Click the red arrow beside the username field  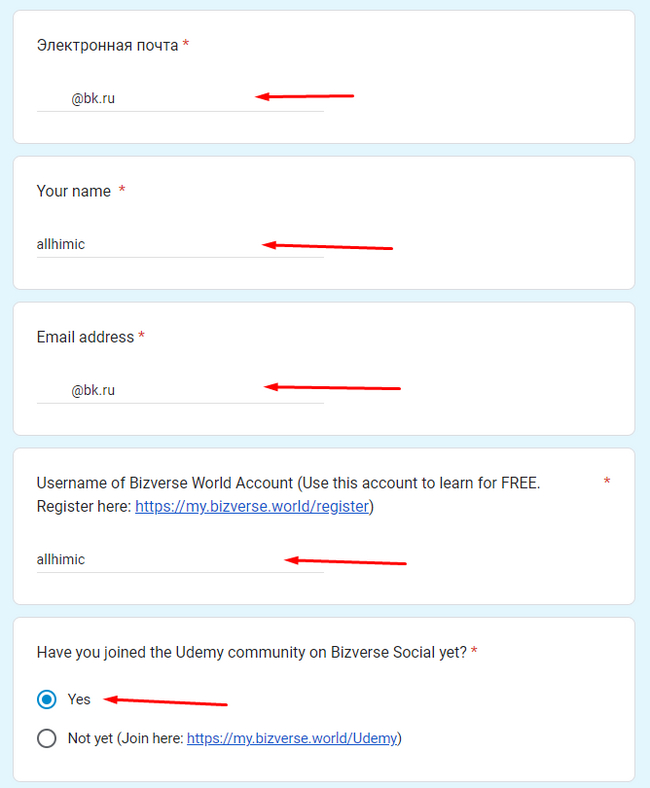pyautogui.click(x=346, y=561)
